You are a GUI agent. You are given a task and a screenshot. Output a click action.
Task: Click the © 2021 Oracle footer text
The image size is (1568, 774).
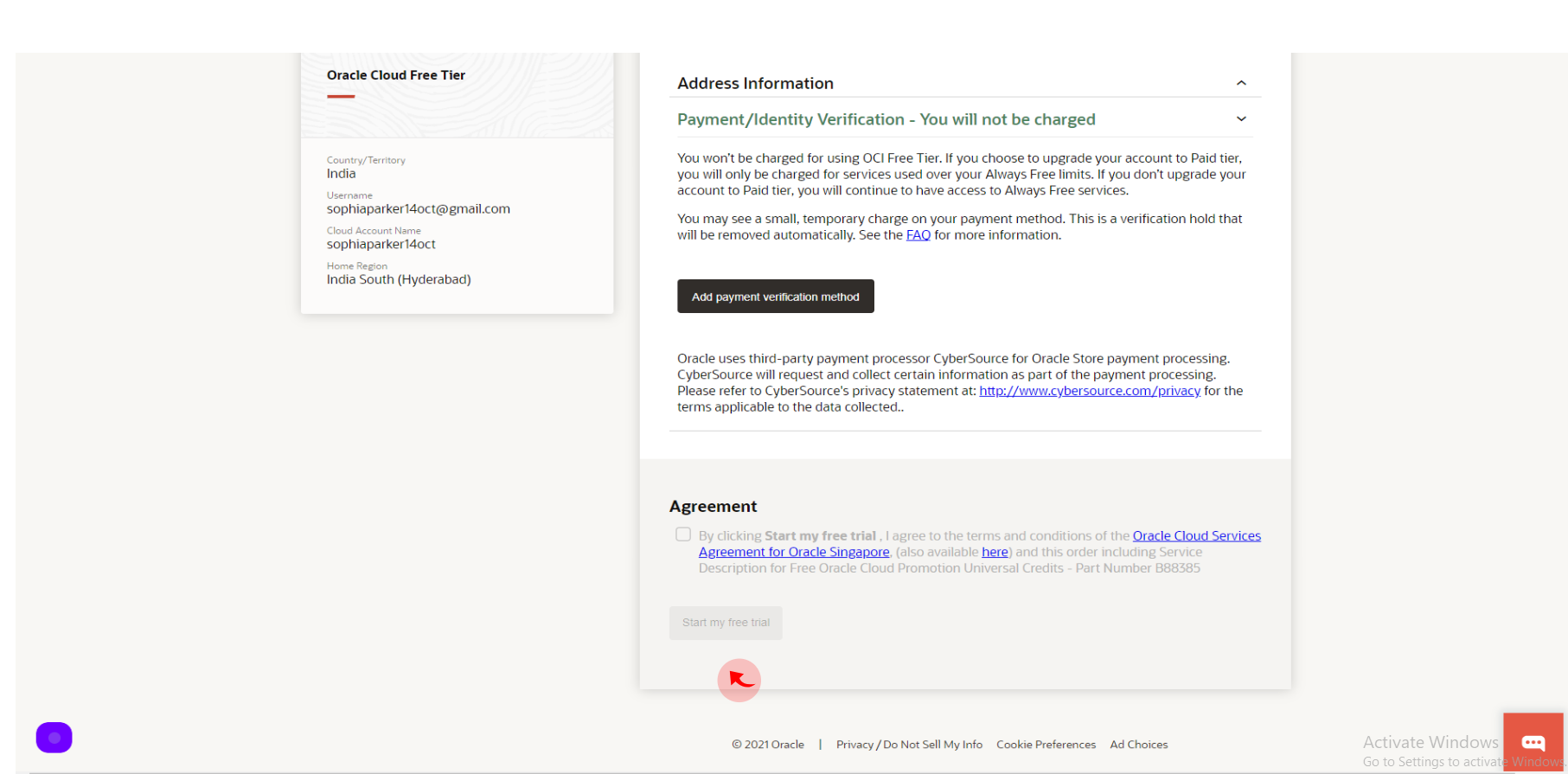click(768, 745)
